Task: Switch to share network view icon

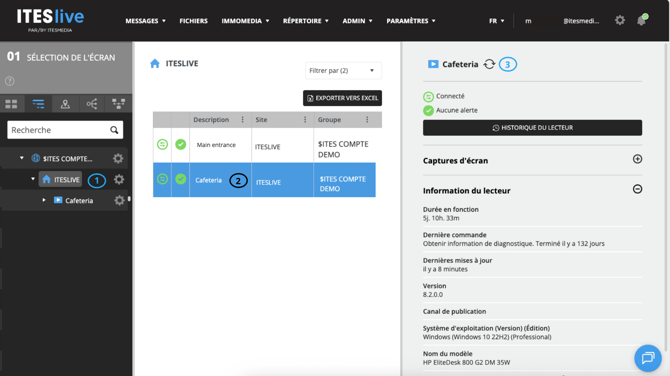Action: click(x=92, y=104)
